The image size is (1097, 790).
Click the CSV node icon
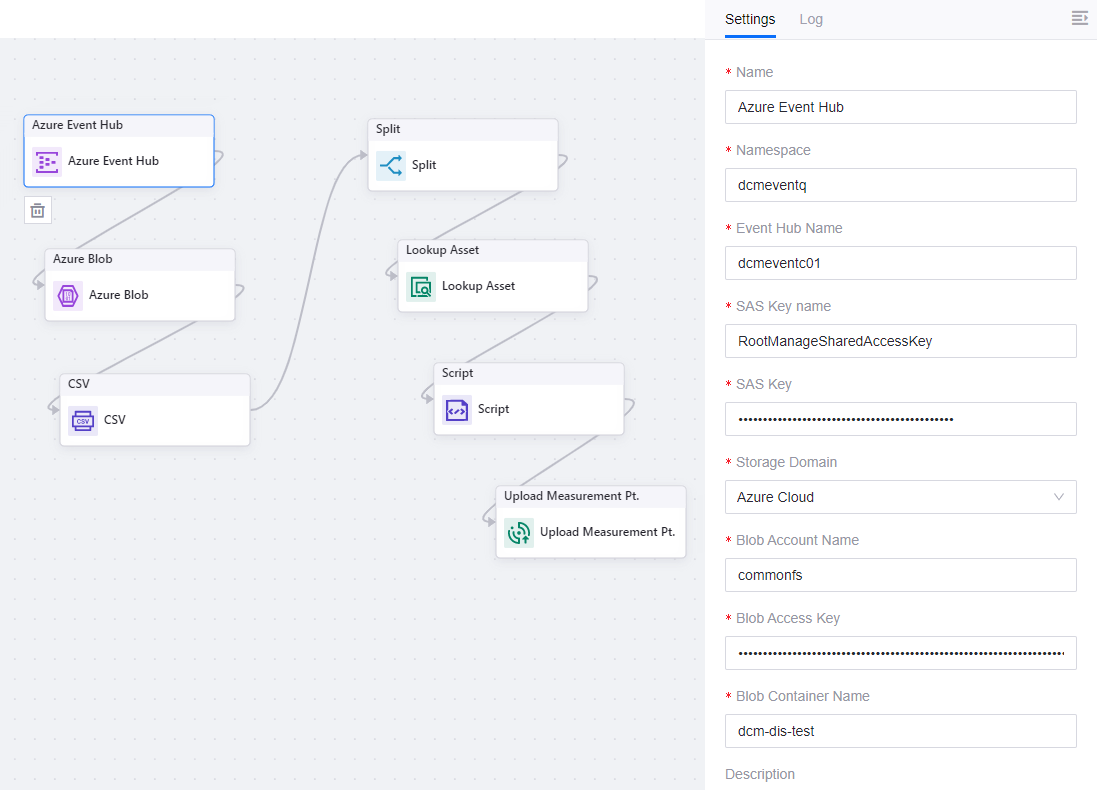(x=83, y=420)
